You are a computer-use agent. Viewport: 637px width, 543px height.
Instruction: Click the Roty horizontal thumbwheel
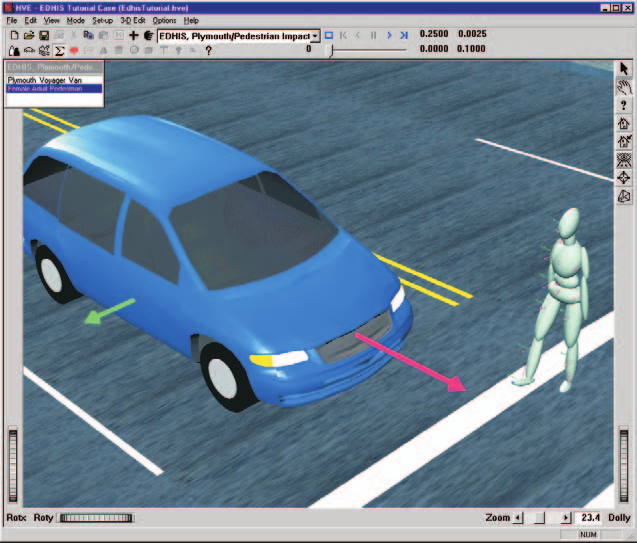pos(96,518)
